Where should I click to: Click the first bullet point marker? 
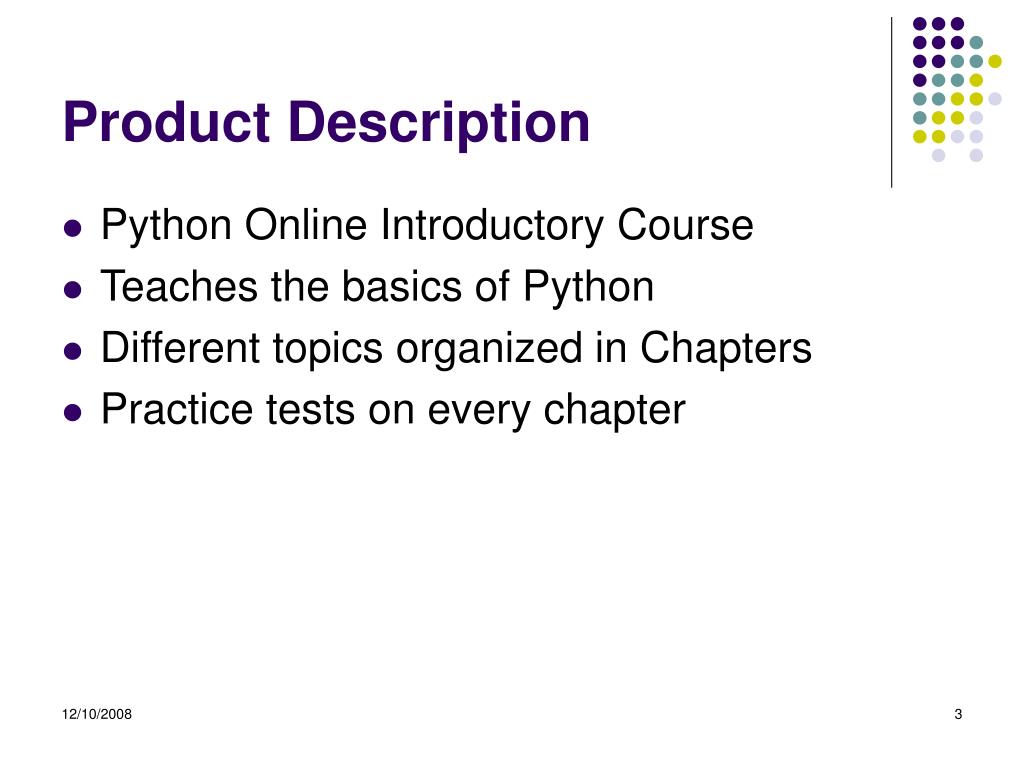point(73,229)
